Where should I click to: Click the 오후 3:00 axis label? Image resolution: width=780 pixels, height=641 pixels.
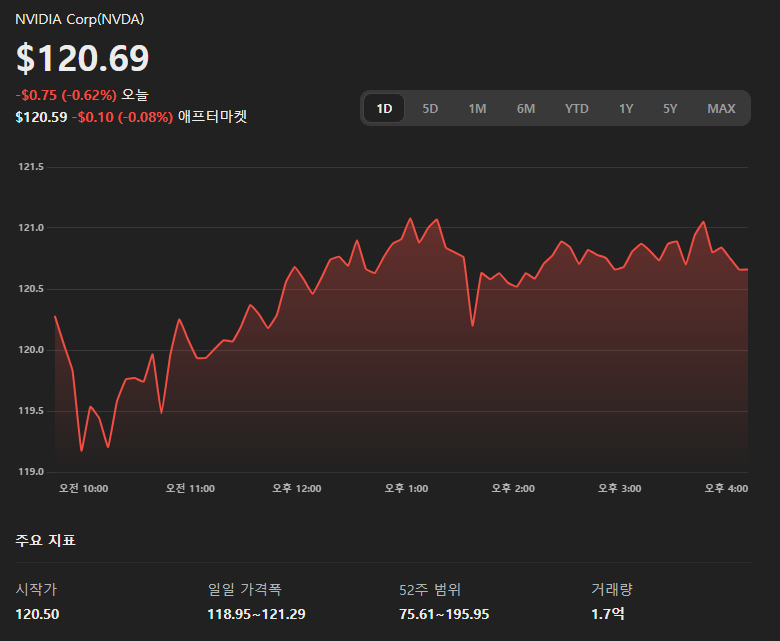point(619,489)
